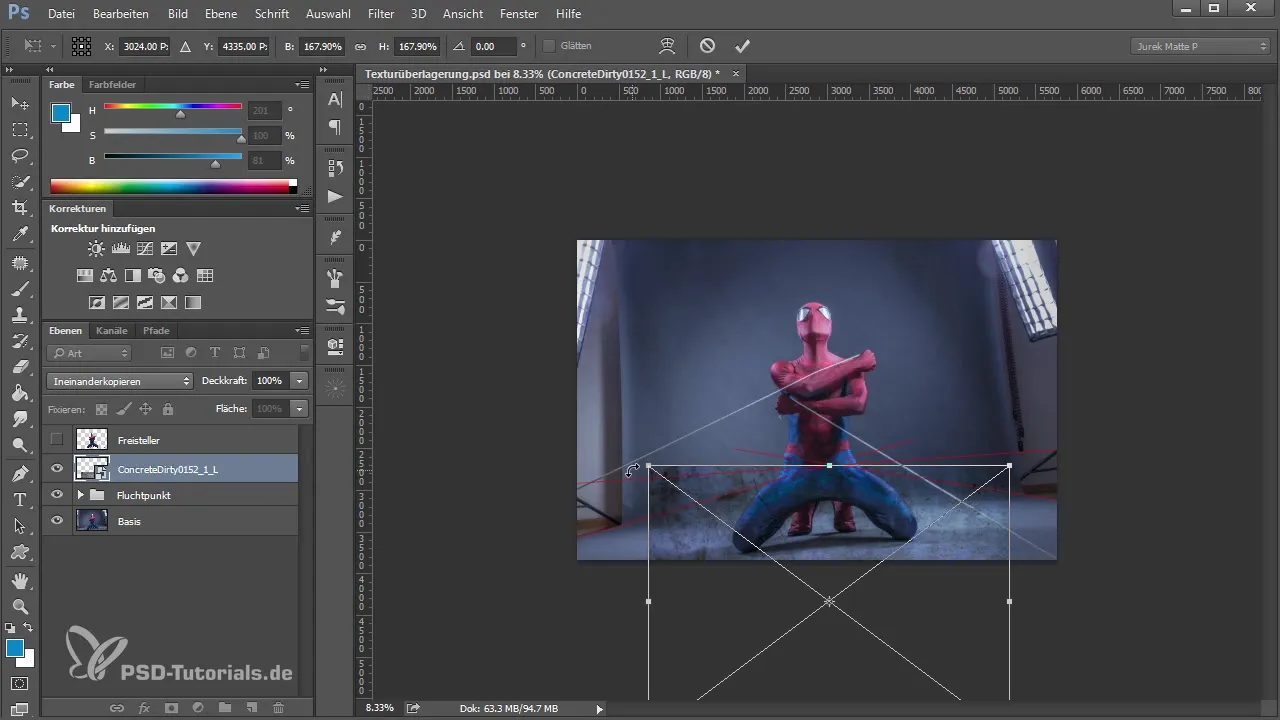Click the foreground color swatch in Farbe panel
This screenshot has width=1280, height=720.
click(61, 113)
